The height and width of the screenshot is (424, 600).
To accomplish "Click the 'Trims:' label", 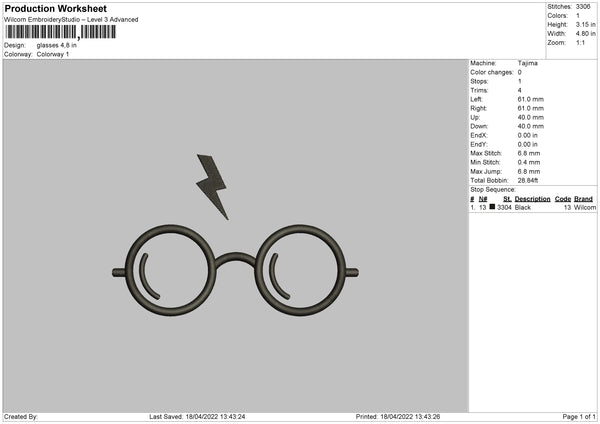I will 479,90.
